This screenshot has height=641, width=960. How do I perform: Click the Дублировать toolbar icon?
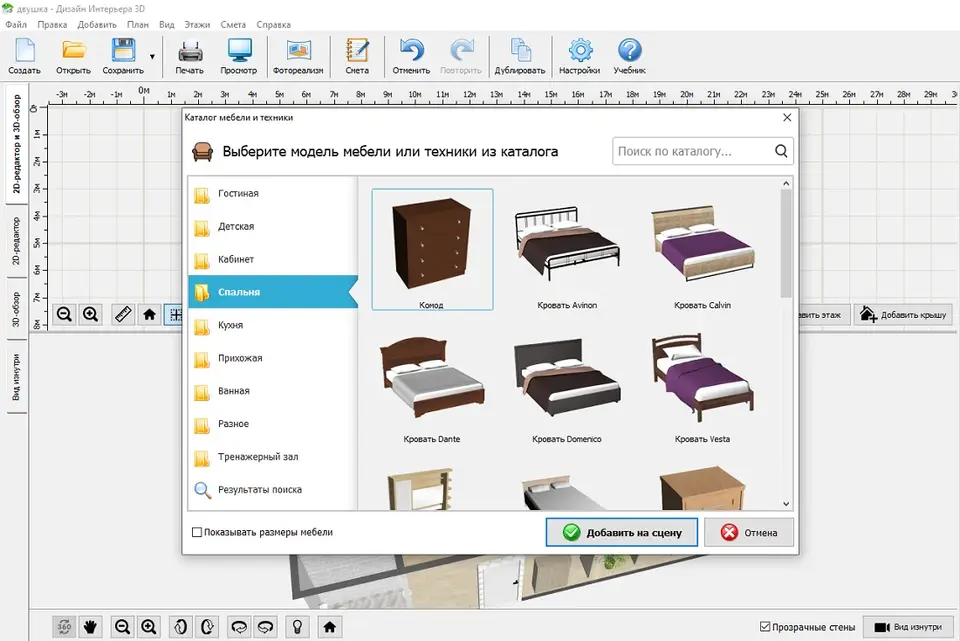click(520, 56)
